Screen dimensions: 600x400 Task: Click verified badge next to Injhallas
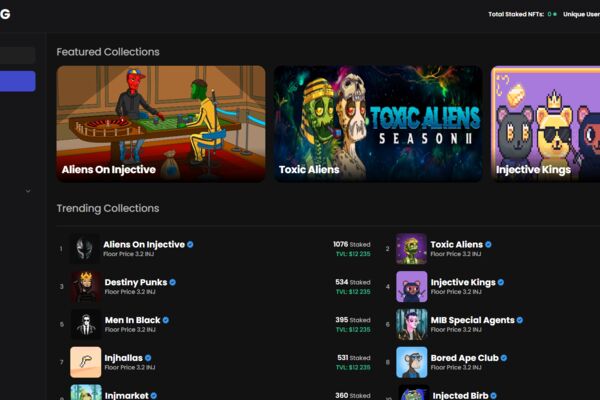pyautogui.click(x=148, y=358)
